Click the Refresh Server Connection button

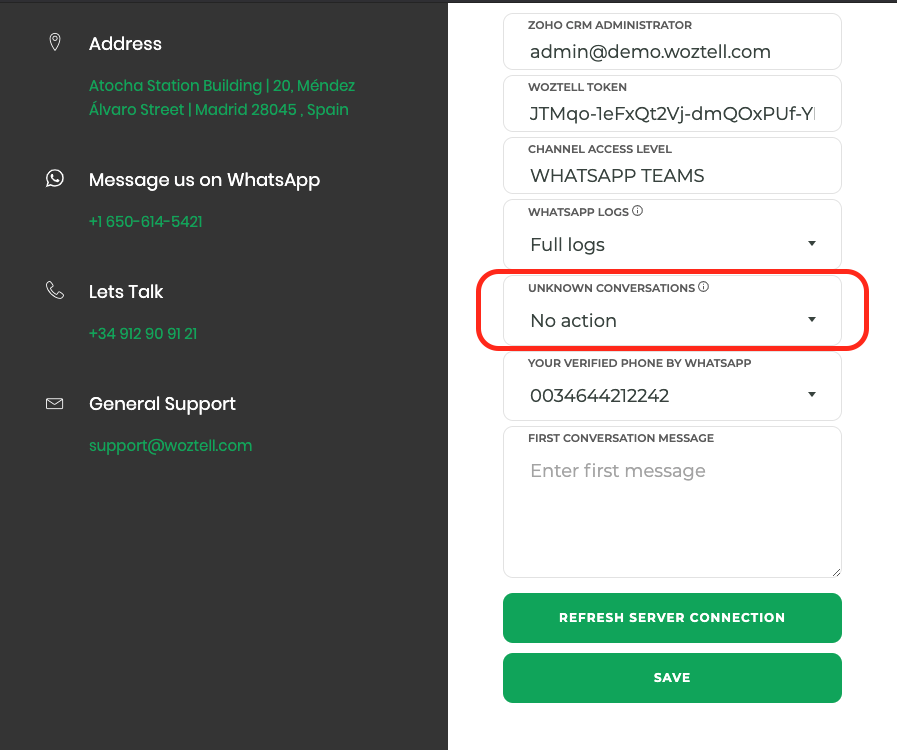click(672, 618)
